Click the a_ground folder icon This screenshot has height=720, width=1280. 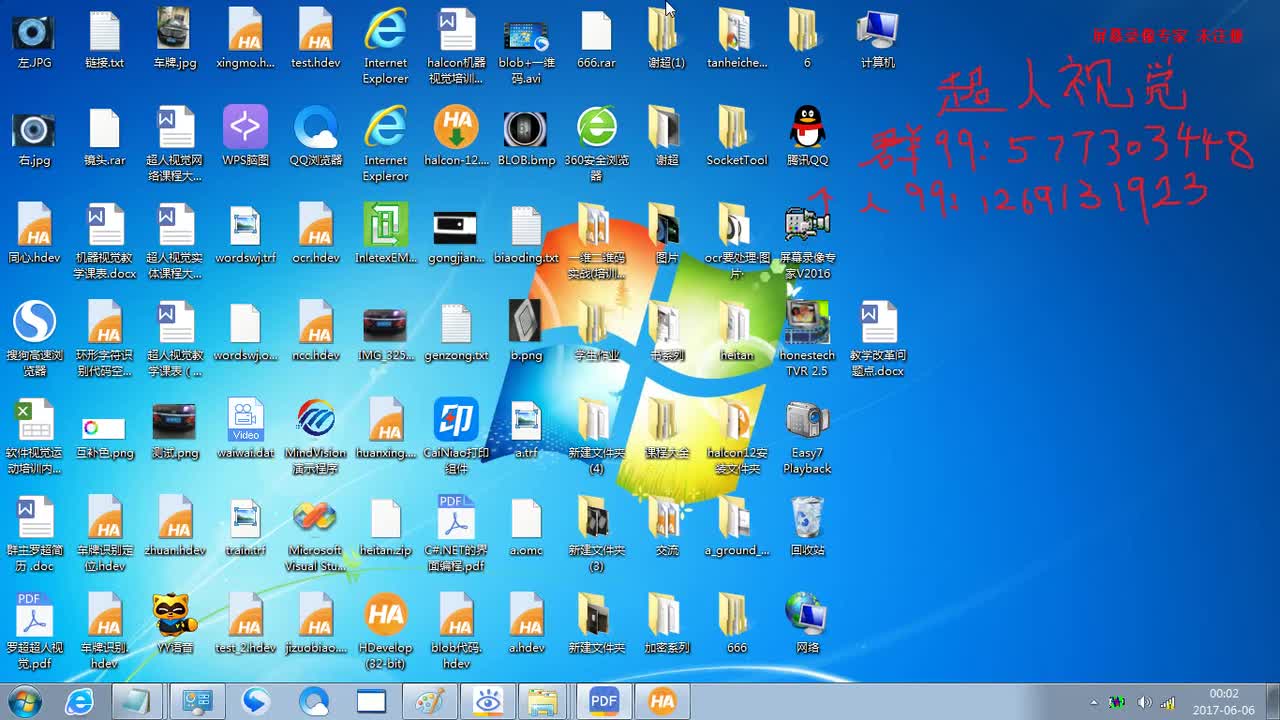(737, 526)
